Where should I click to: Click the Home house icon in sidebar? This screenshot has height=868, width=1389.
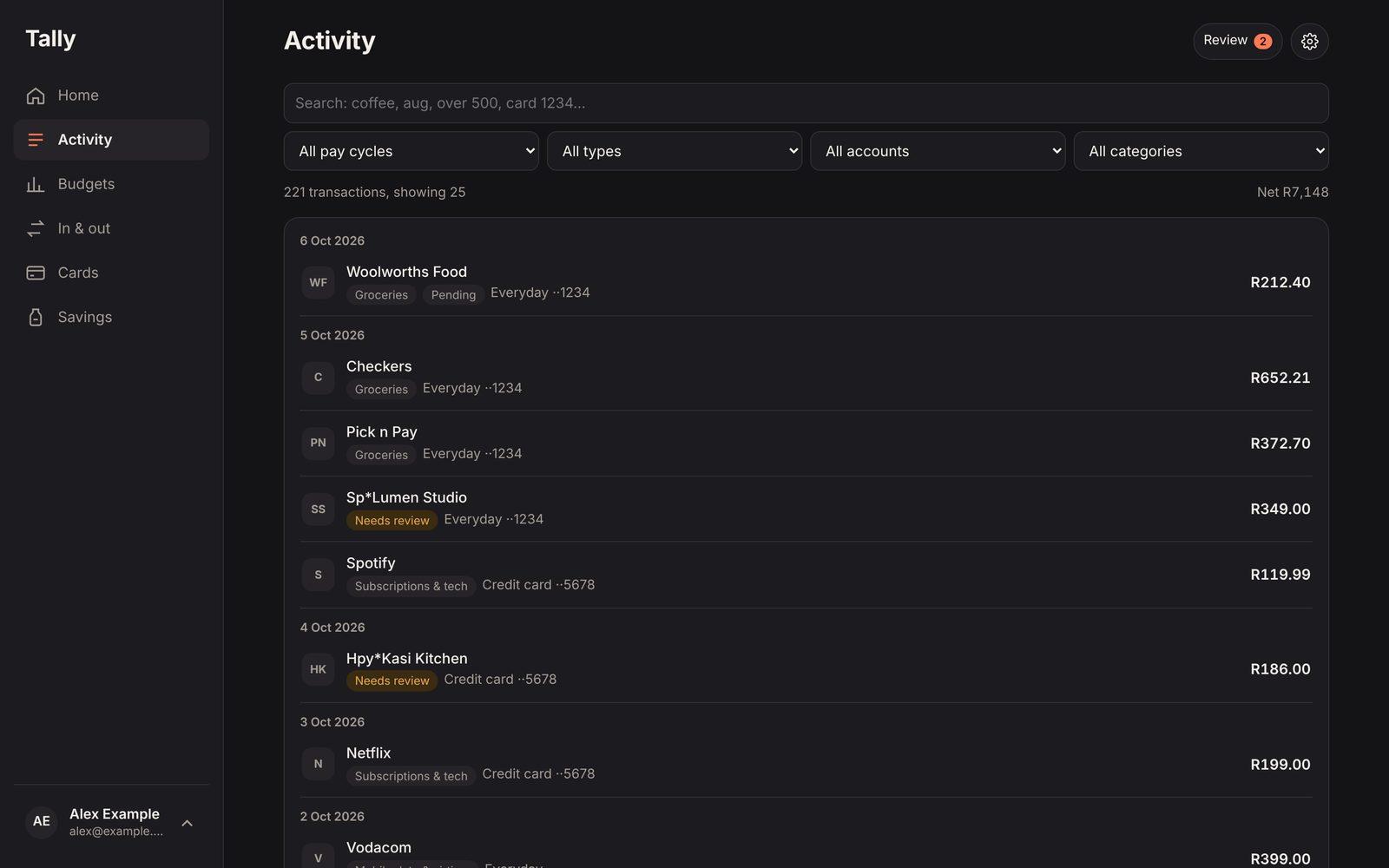coord(36,95)
